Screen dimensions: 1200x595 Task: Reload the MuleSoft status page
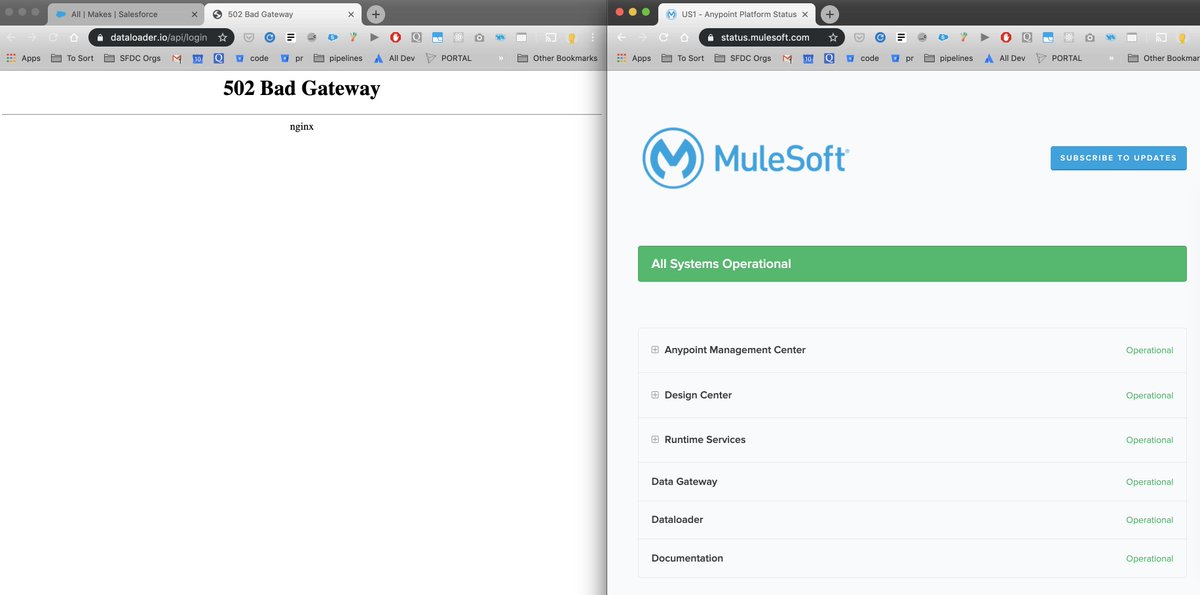click(664, 37)
